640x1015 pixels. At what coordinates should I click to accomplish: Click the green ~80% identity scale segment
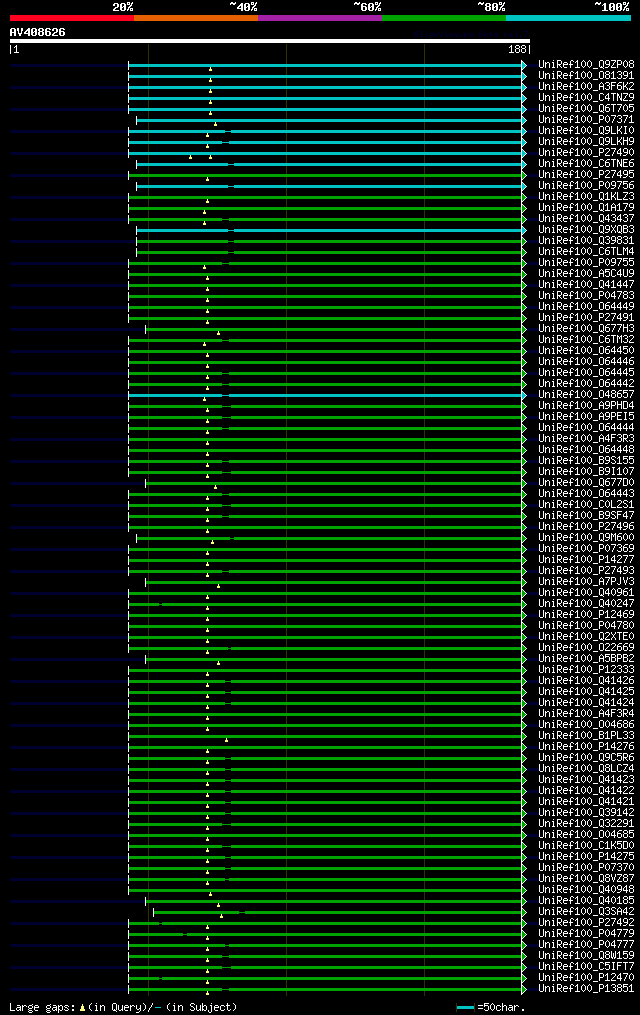point(444,18)
